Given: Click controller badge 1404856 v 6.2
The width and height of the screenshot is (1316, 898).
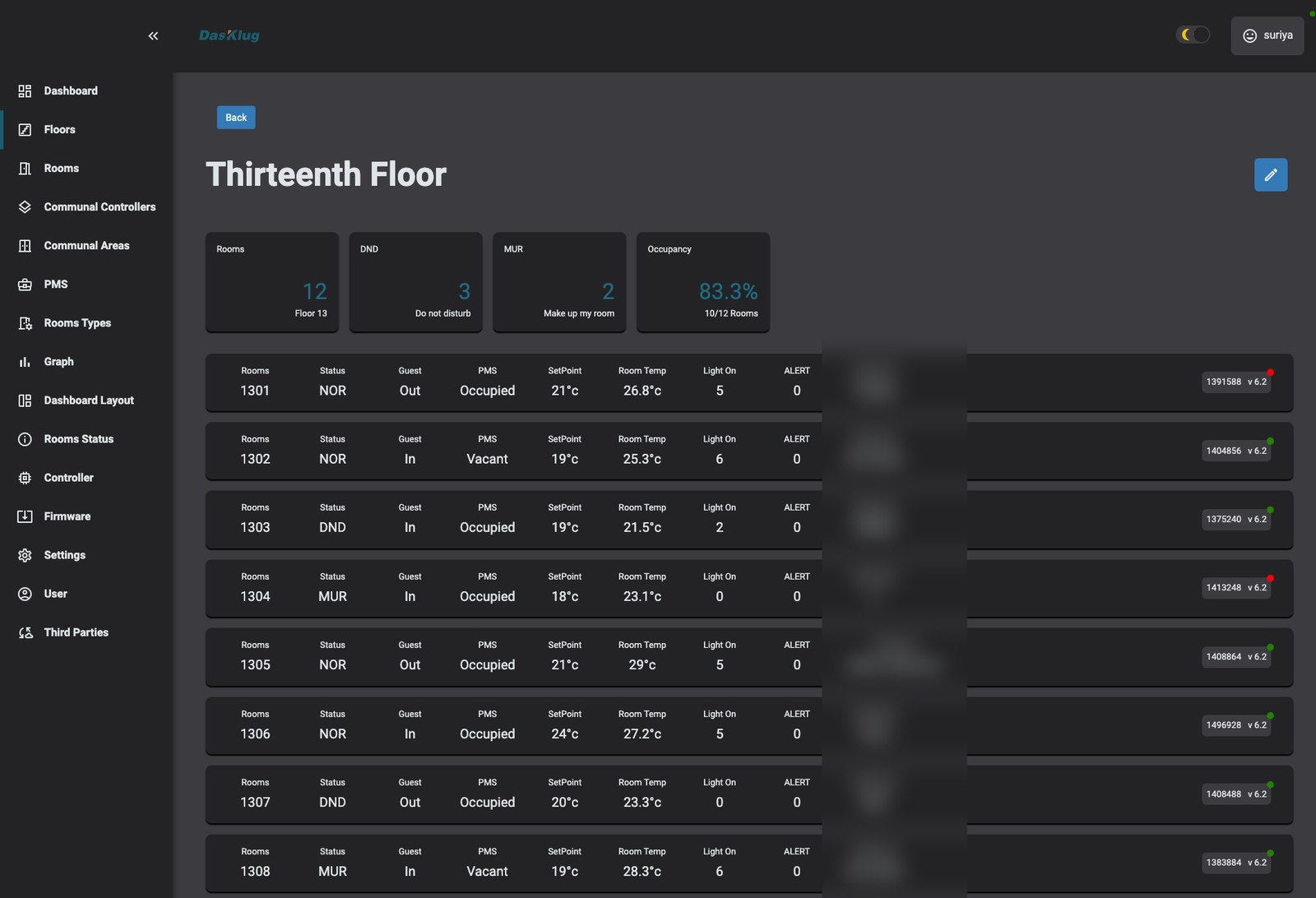Looking at the screenshot, I should click(1236, 451).
